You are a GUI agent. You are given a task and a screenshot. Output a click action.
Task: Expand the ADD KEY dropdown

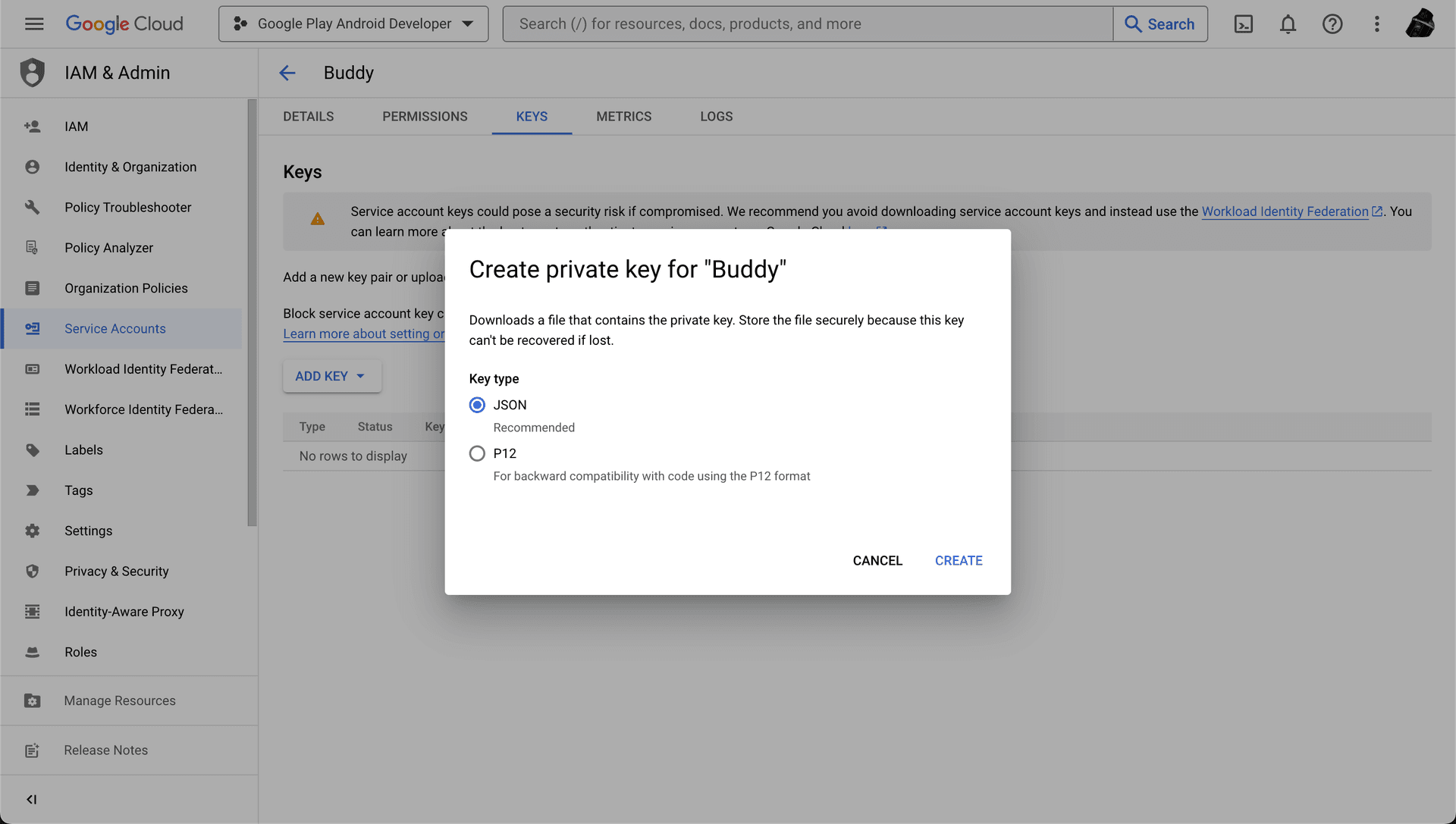(331, 376)
